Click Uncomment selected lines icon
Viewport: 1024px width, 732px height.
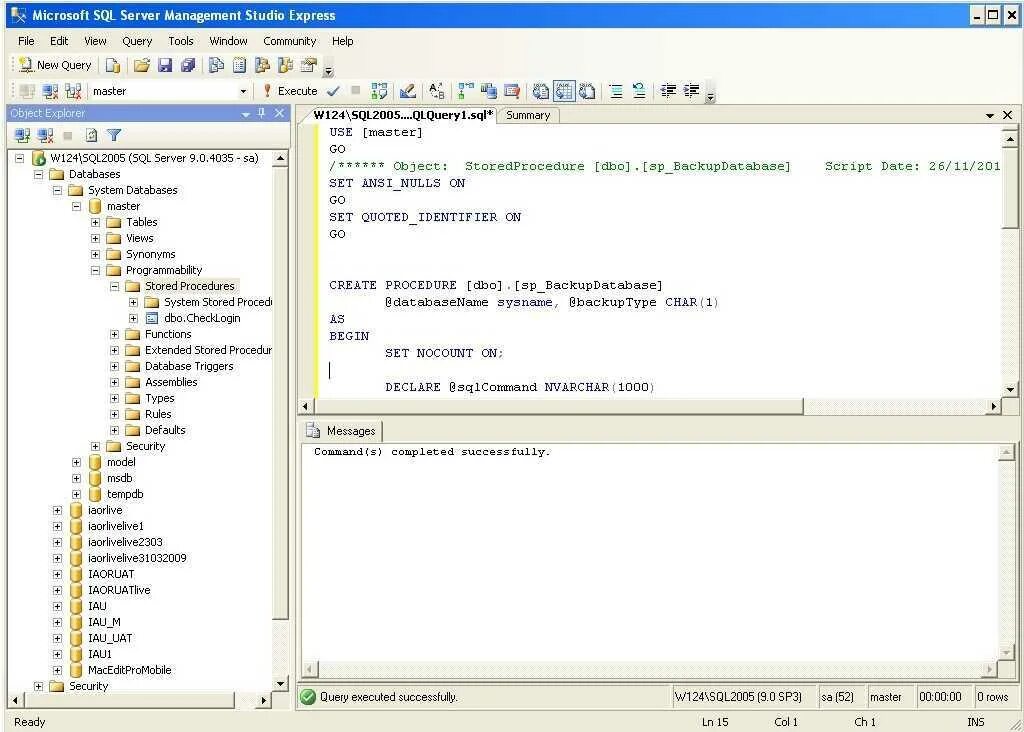pyautogui.click(x=639, y=91)
